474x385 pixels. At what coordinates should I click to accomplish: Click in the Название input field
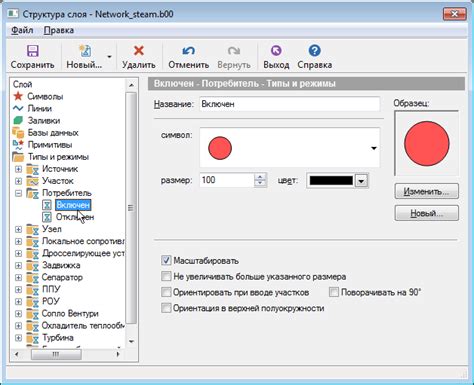tap(289, 104)
